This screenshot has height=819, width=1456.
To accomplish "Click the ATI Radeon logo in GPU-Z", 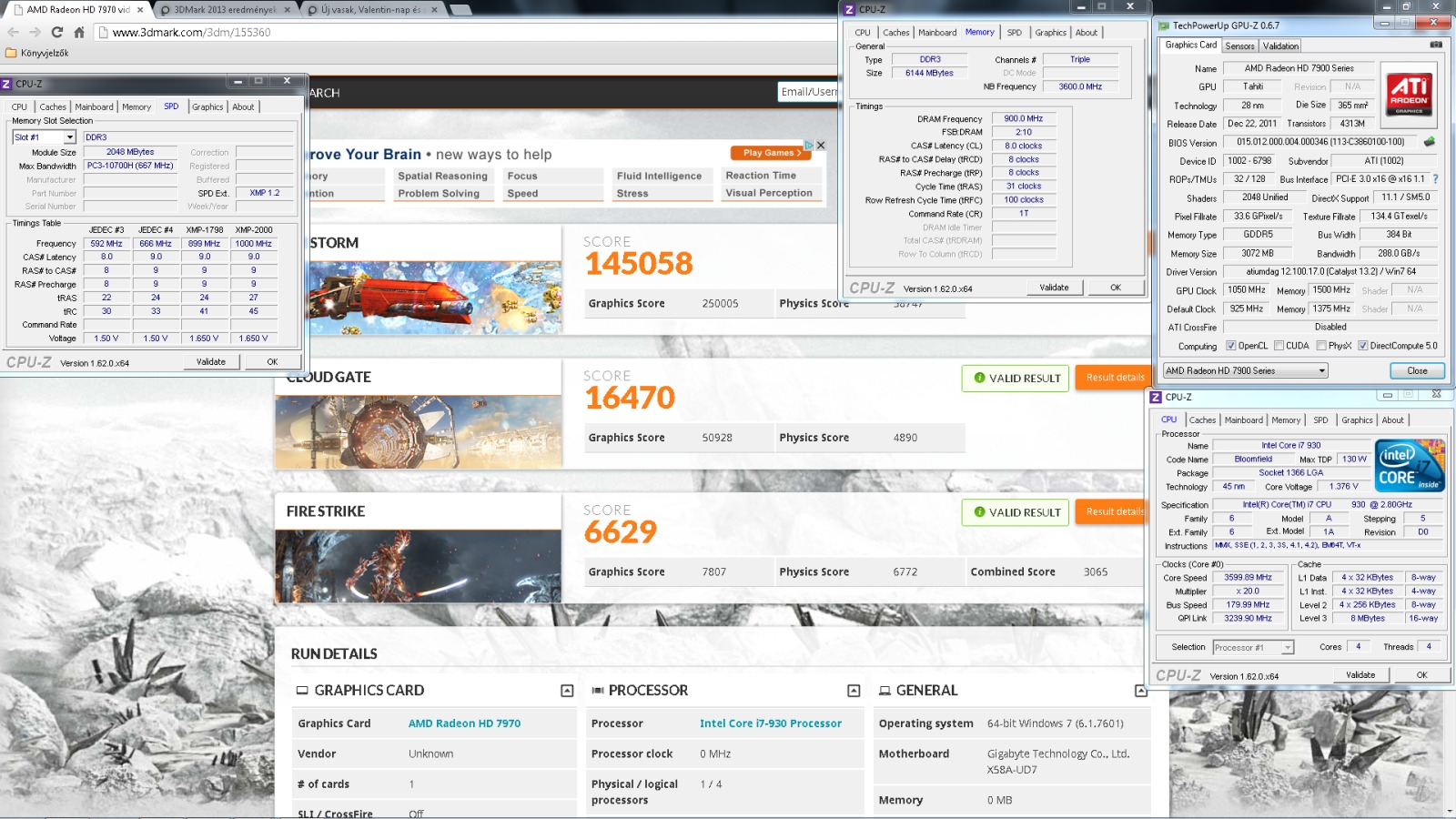I will point(1409,94).
